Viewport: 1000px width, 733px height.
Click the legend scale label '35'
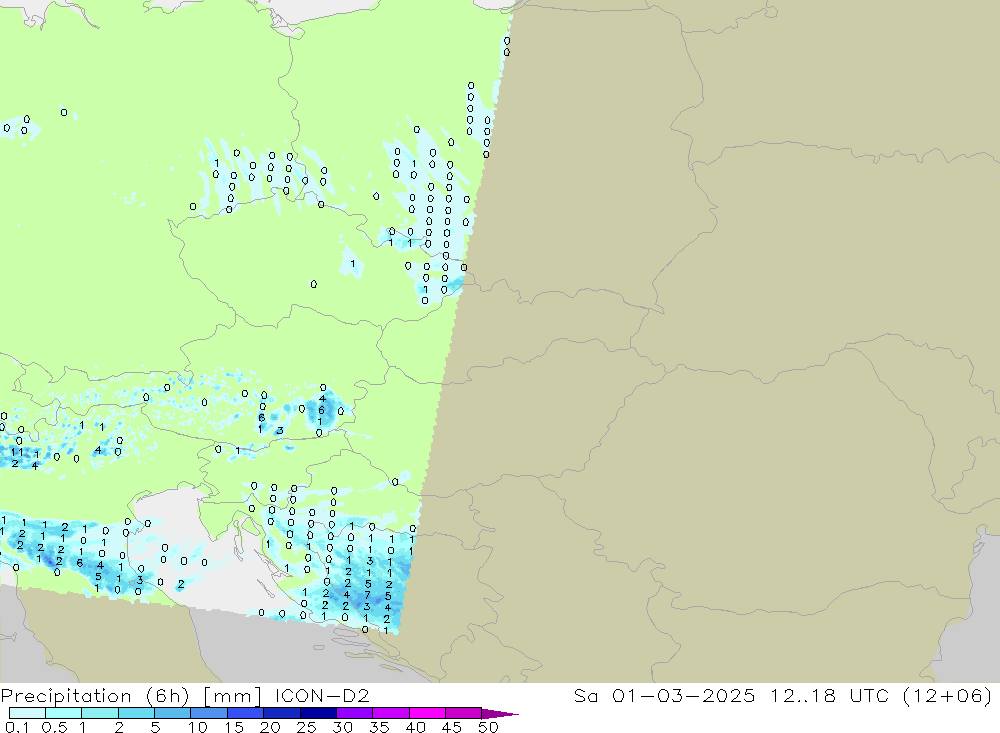click(379, 727)
